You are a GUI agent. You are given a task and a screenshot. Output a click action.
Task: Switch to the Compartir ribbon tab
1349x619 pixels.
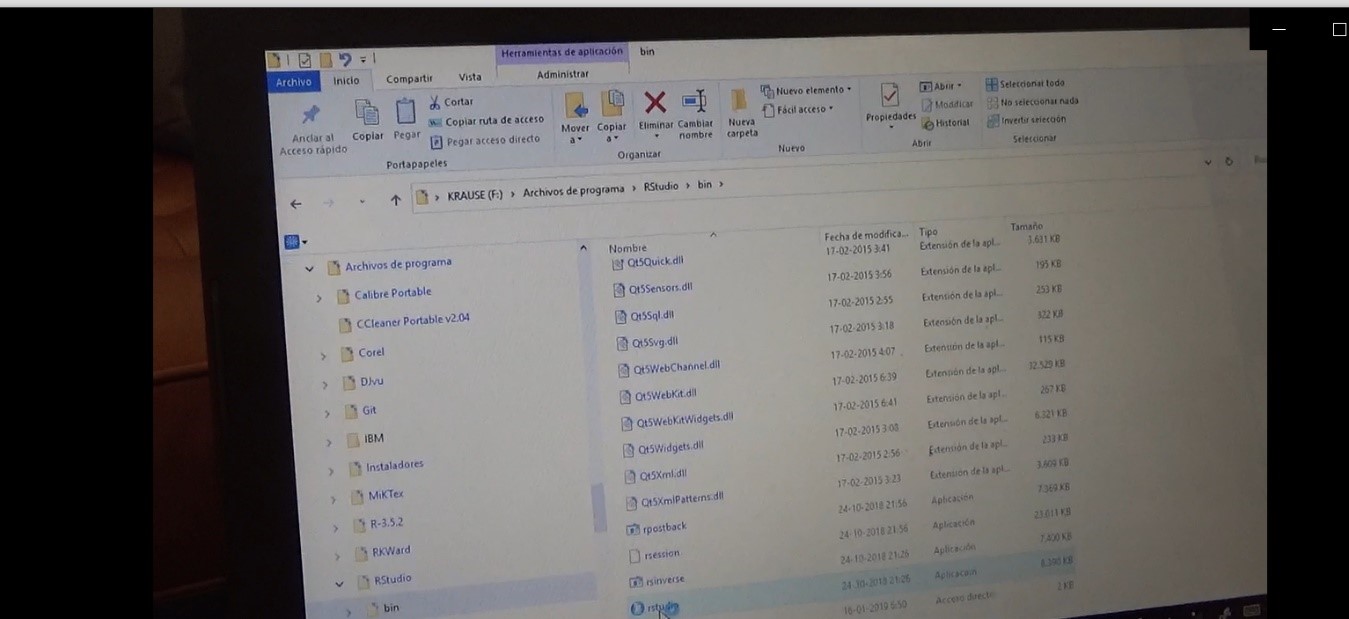409,79
